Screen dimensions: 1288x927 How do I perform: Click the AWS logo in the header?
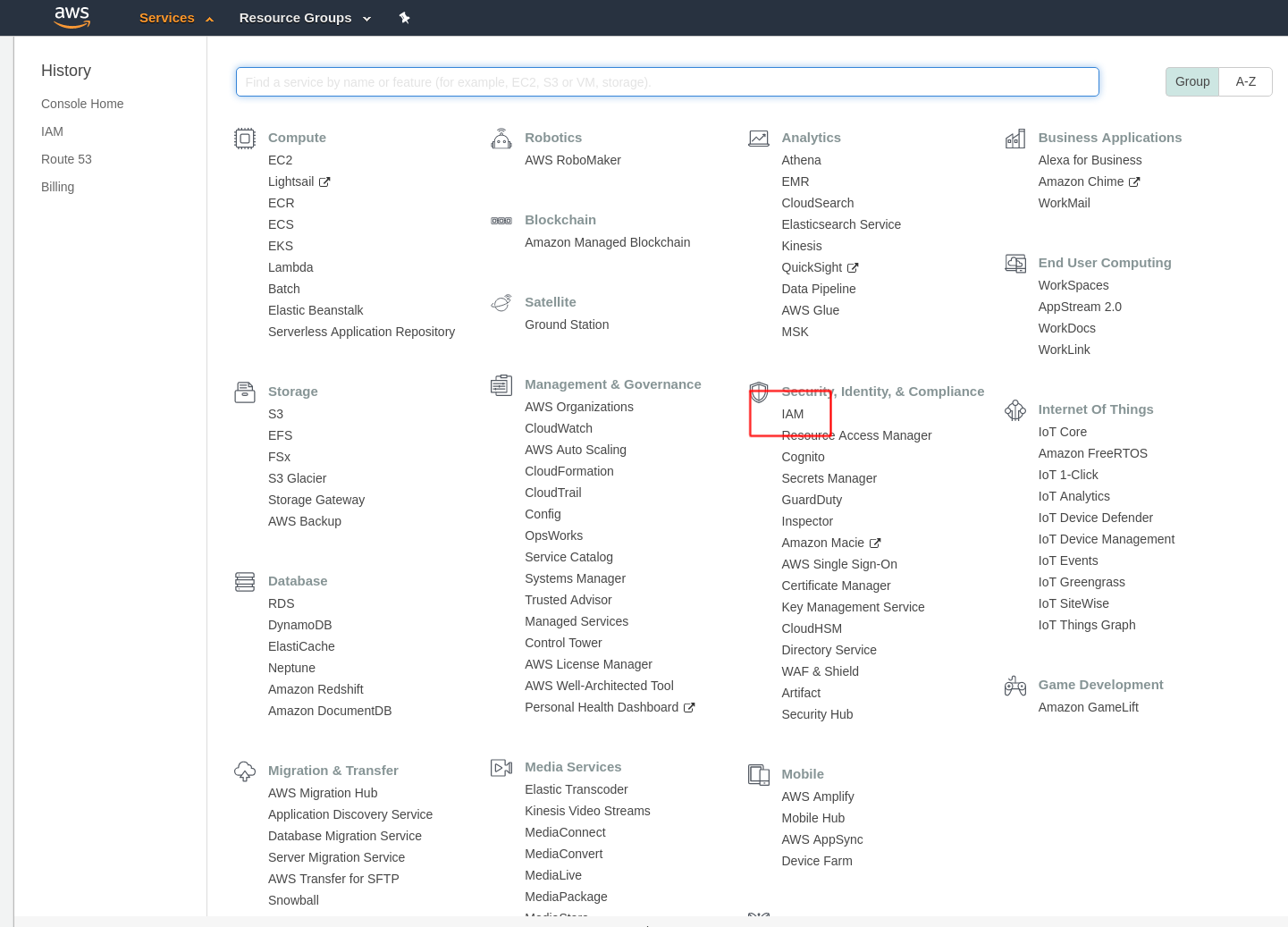tap(72, 17)
